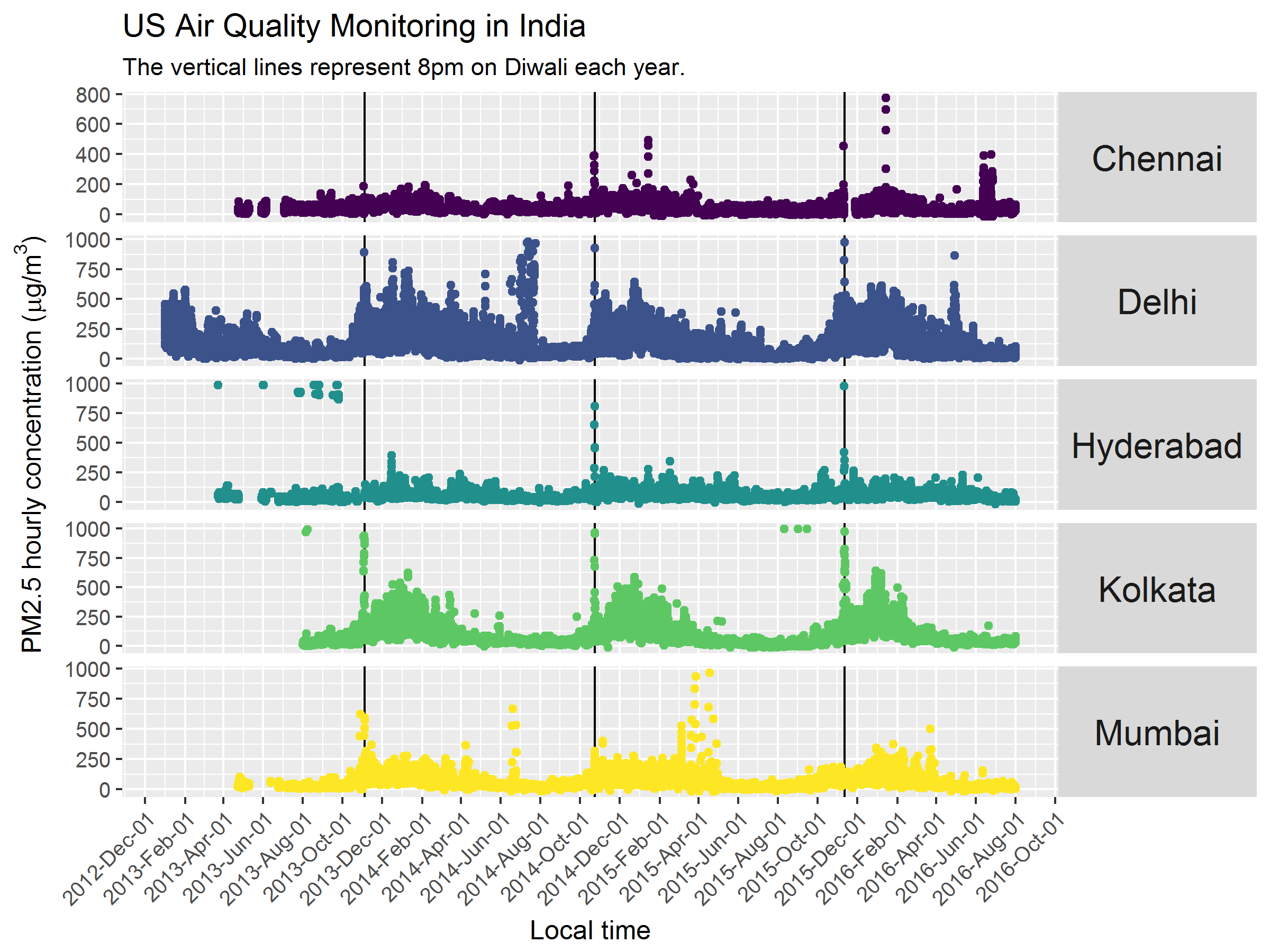The width and height of the screenshot is (1270, 952).
Task: Click the 1000 tick on Delhi's y-axis
Action: pyautogui.click(x=87, y=239)
